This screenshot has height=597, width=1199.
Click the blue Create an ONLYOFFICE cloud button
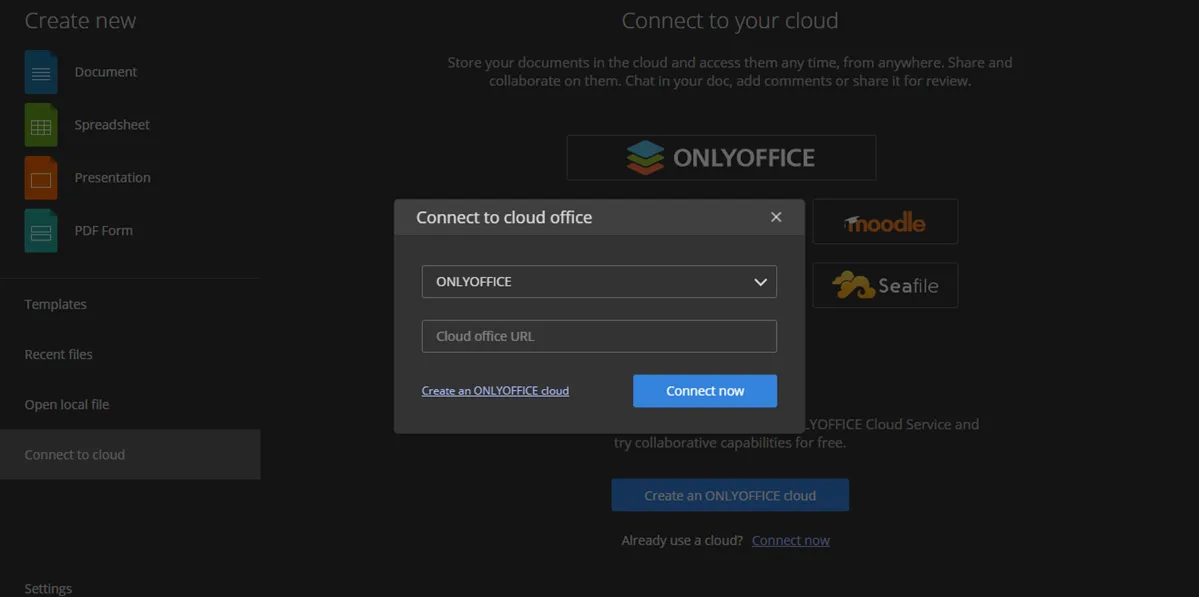(729, 495)
